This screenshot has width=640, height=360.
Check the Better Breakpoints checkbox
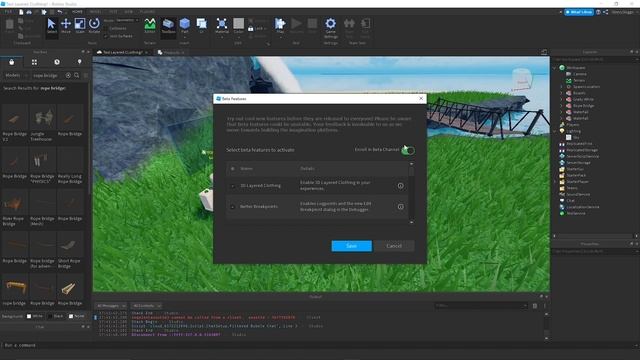coord(233,207)
